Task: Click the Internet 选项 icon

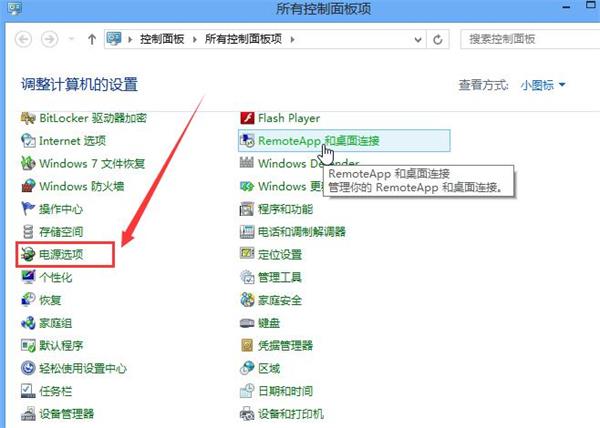Action: tap(28, 141)
